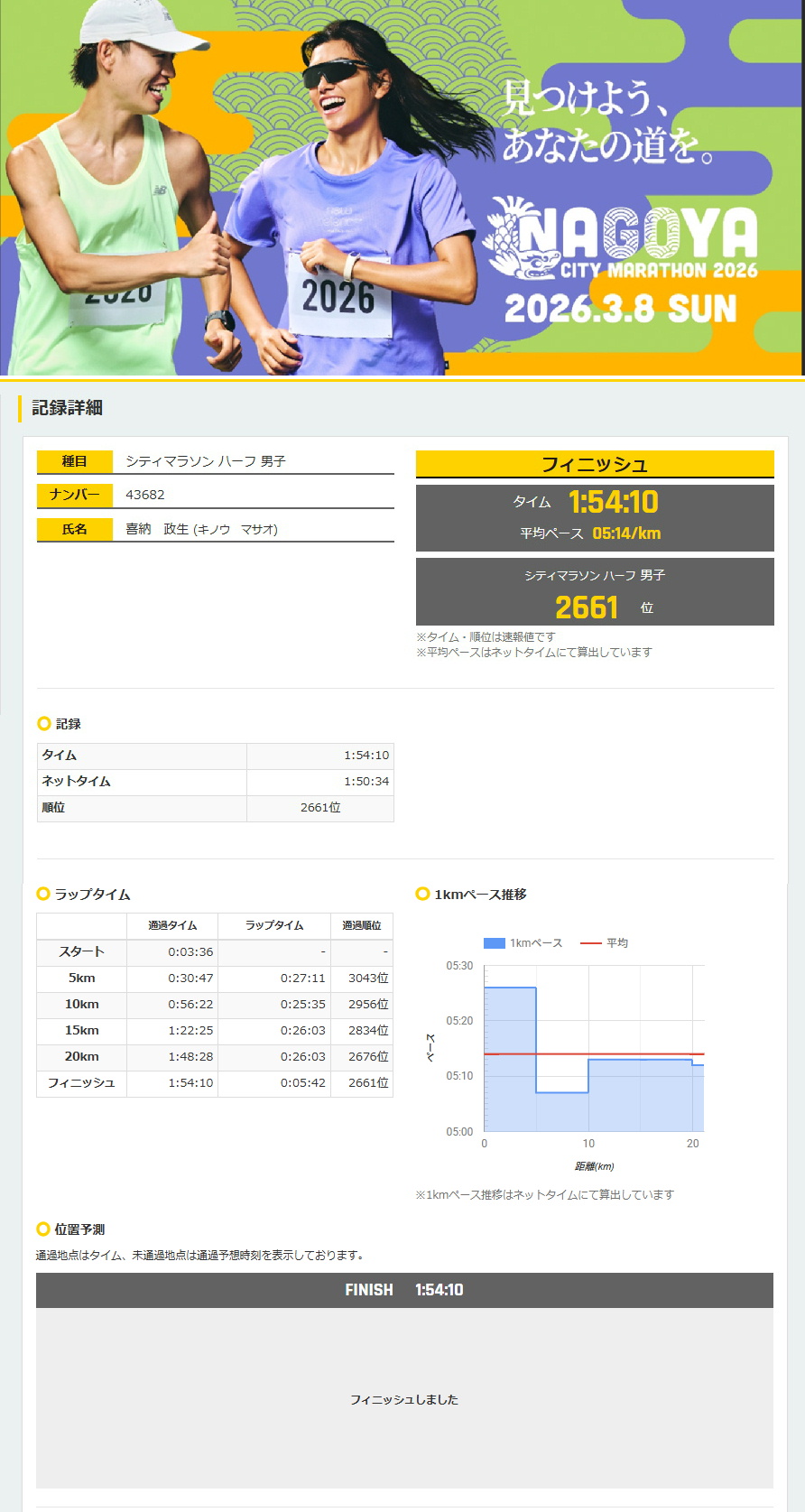Select the 通過タイム column header

[x=172, y=925]
